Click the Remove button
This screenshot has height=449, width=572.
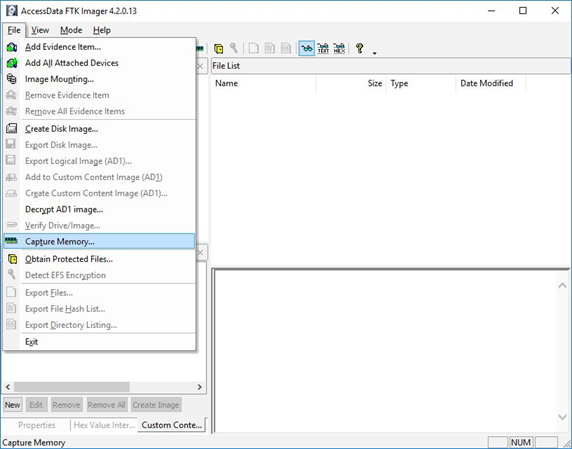pyautogui.click(x=66, y=405)
